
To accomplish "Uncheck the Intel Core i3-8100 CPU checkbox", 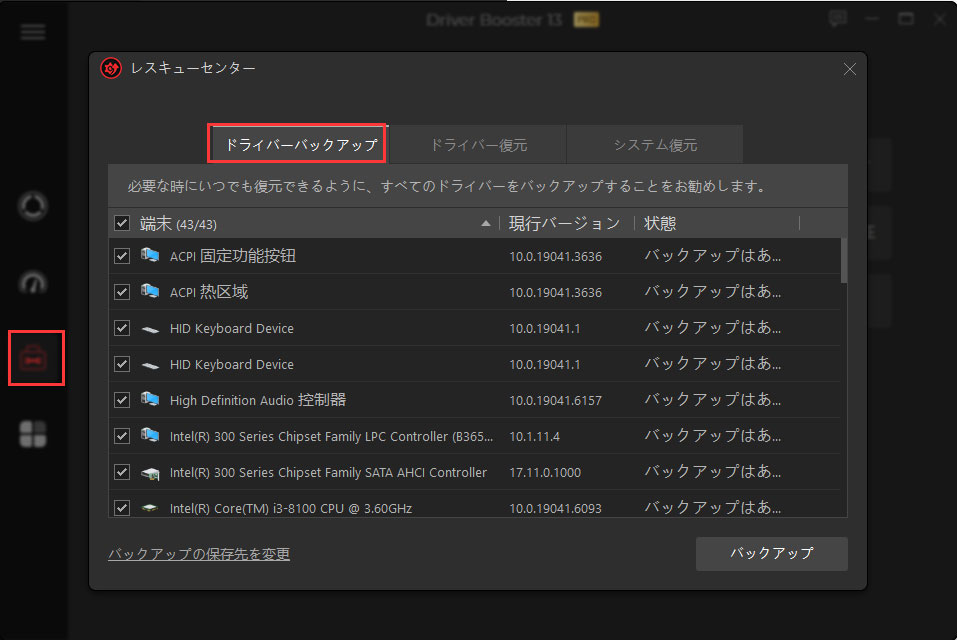I will tap(122, 508).
